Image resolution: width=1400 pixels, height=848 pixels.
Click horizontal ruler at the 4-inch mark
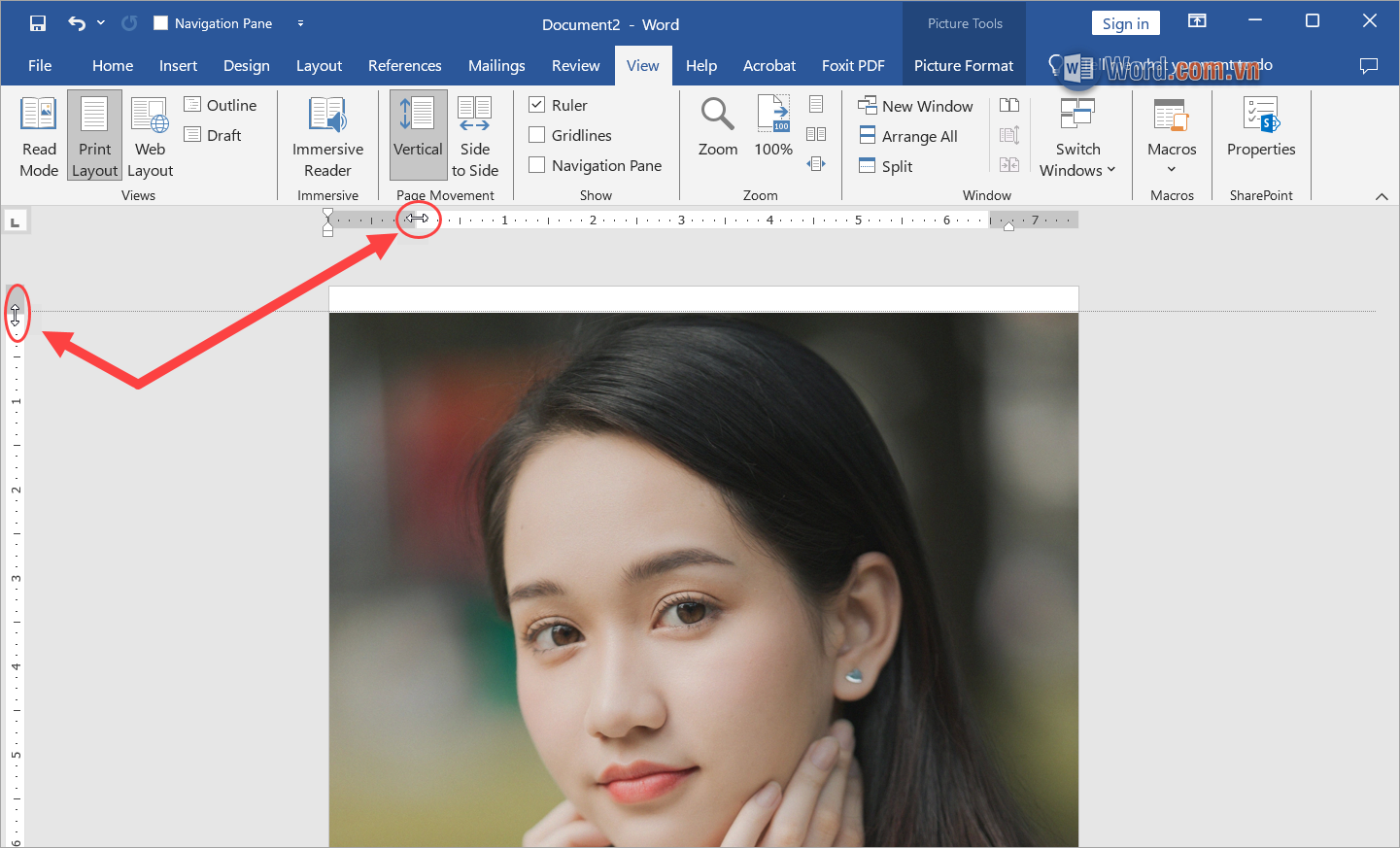(x=769, y=220)
